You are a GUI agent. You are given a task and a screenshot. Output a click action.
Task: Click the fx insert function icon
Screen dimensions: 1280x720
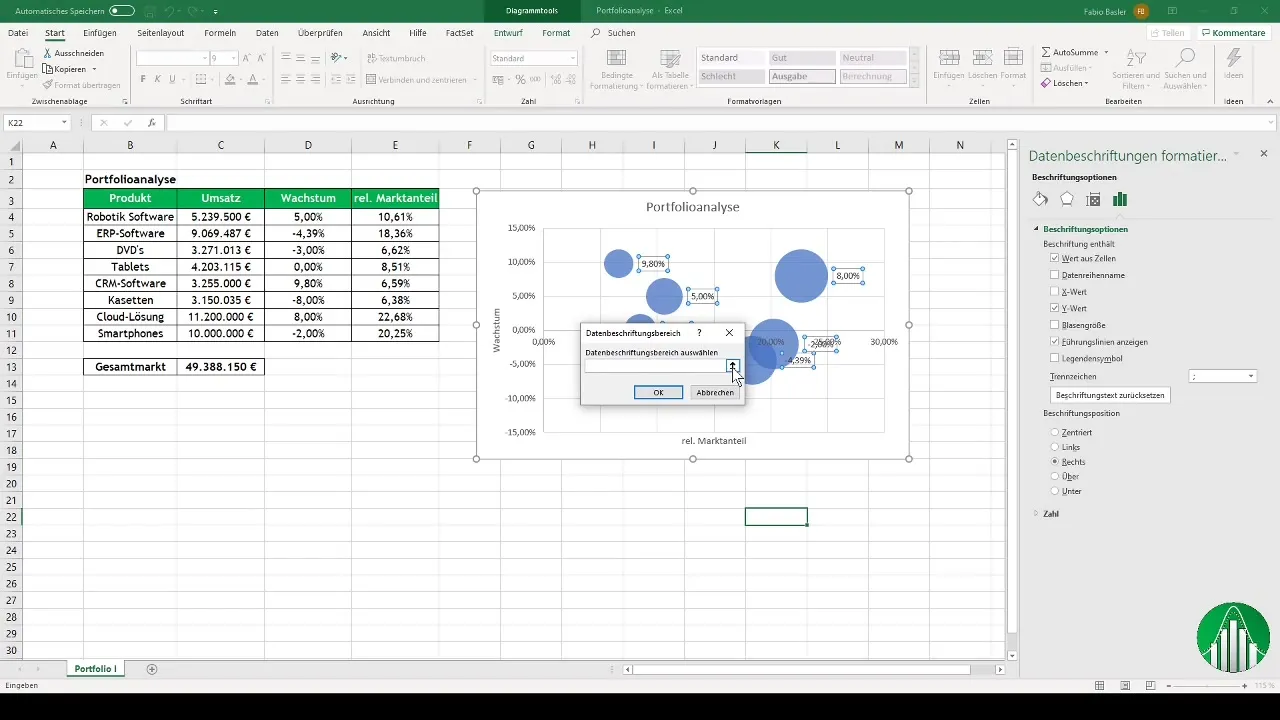click(x=151, y=123)
